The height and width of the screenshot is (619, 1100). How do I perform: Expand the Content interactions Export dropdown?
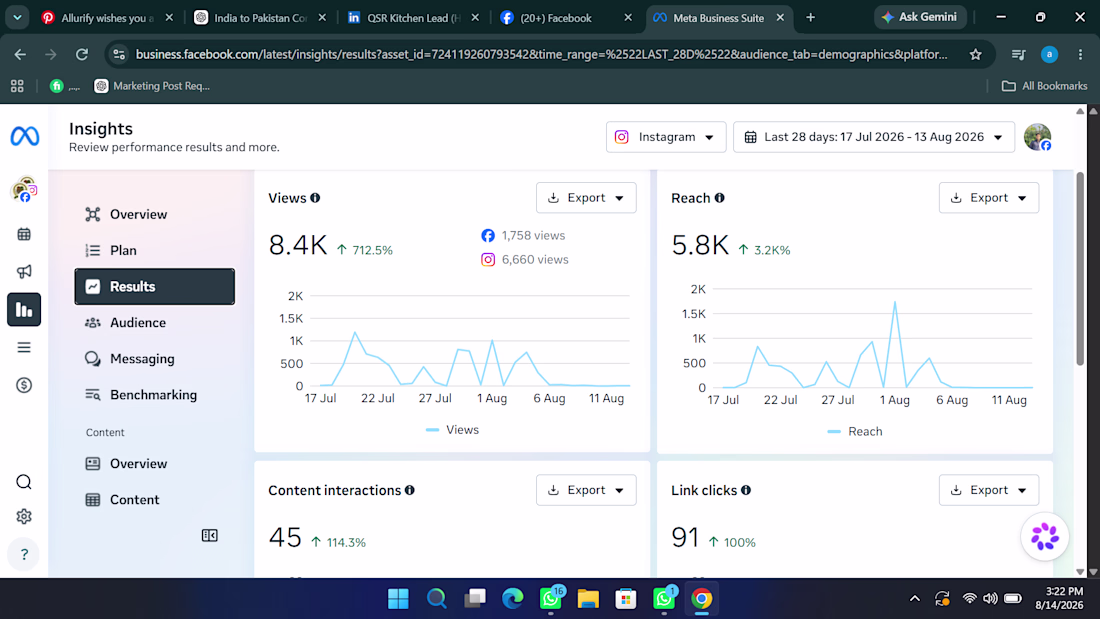click(x=586, y=490)
